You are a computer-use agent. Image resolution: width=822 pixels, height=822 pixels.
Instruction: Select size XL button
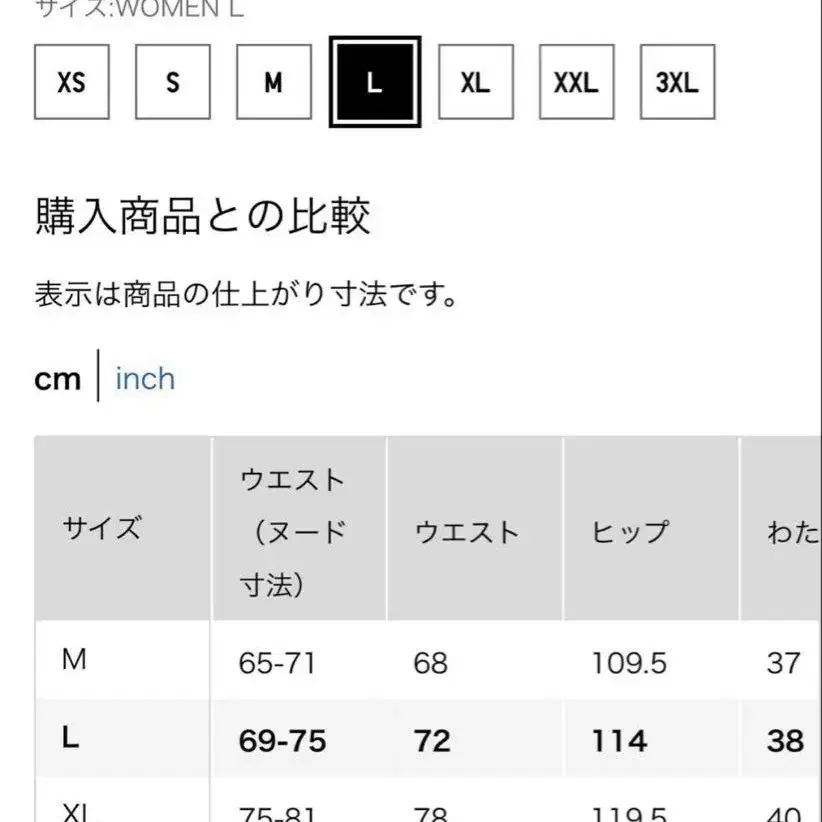click(475, 82)
